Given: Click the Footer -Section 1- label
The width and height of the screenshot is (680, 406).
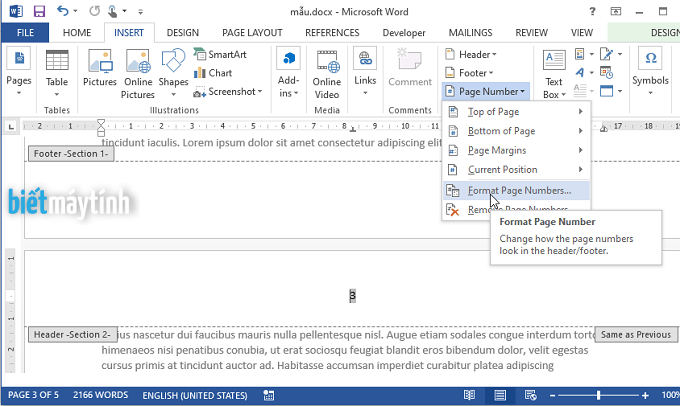Looking at the screenshot, I should click(71, 154).
